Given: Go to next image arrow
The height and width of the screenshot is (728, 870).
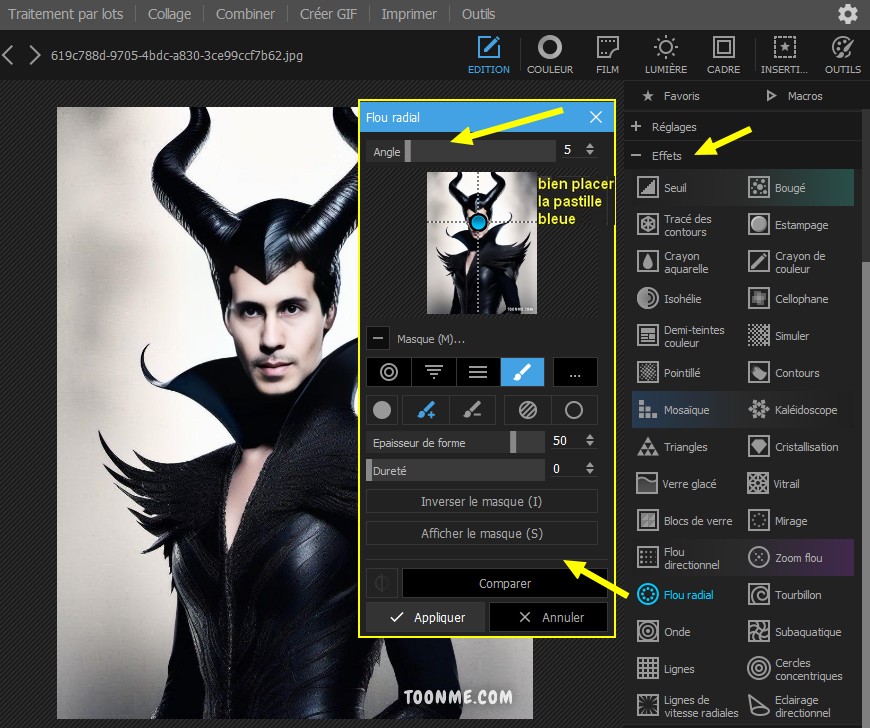Looking at the screenshot, I should pos(34,55).
